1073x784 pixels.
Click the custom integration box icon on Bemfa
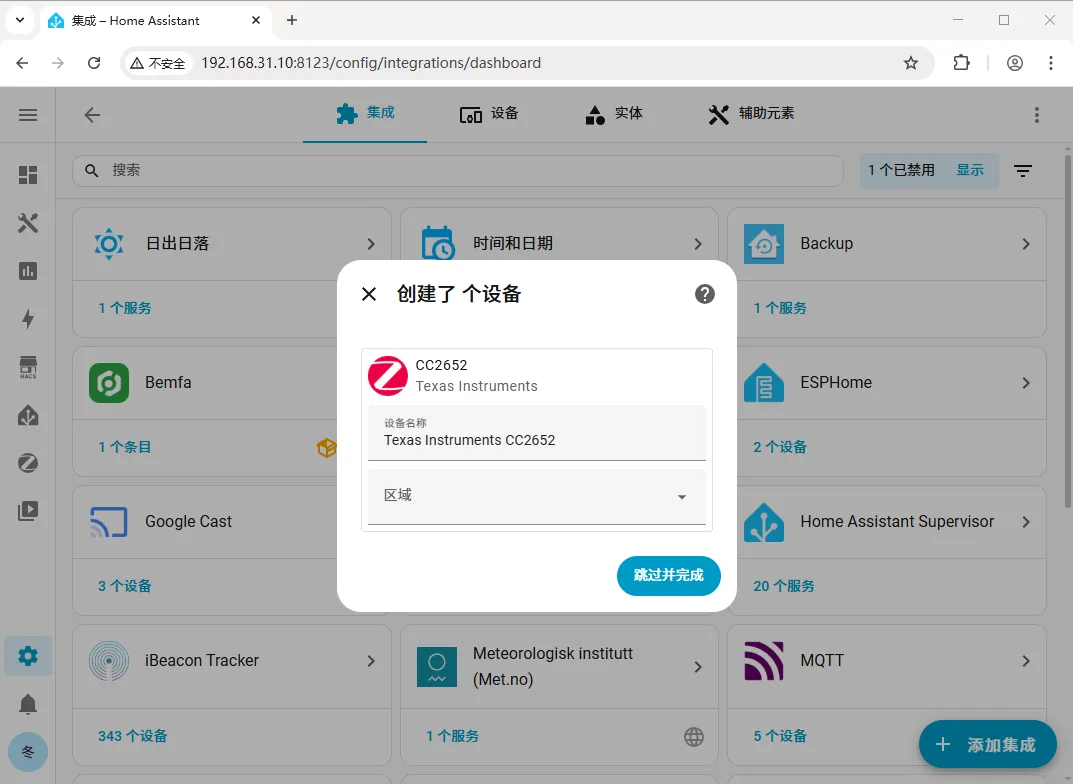click(326, 447)
